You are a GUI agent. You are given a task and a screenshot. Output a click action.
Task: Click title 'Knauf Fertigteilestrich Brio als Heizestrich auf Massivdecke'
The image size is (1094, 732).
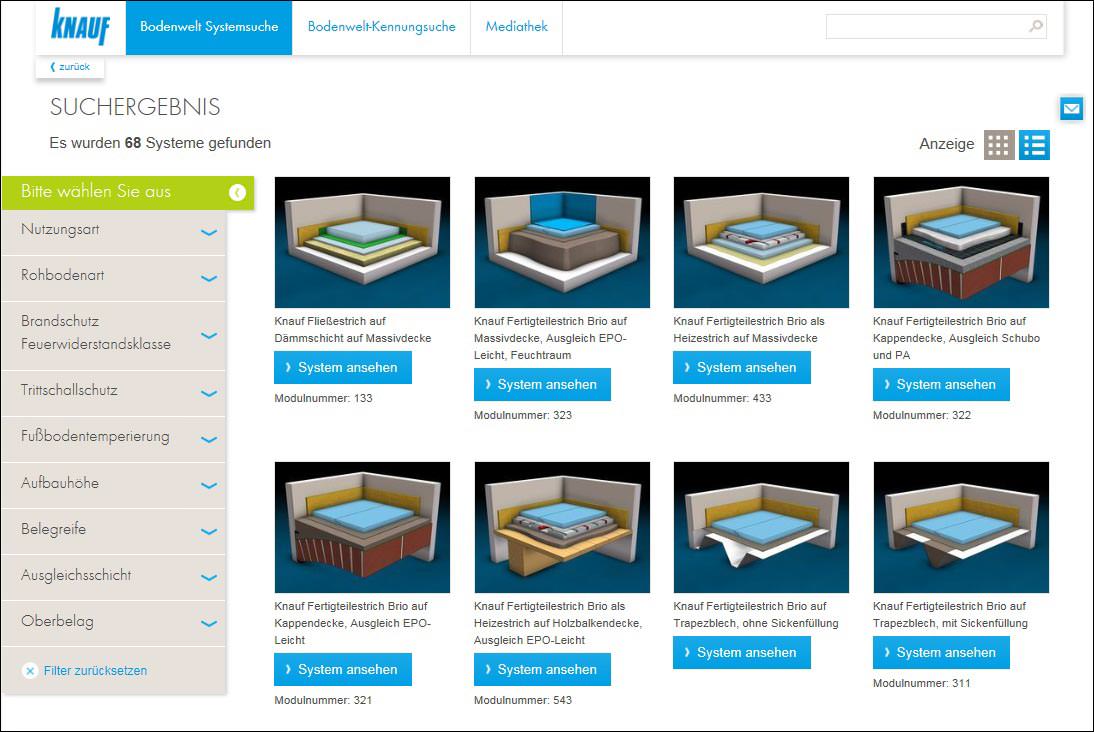click(x=749, y=329)
